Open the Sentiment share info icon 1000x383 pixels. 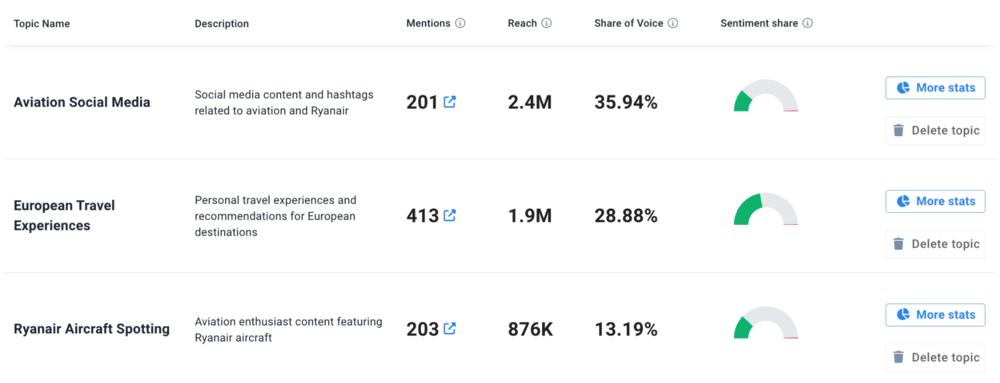pos(807,24)
